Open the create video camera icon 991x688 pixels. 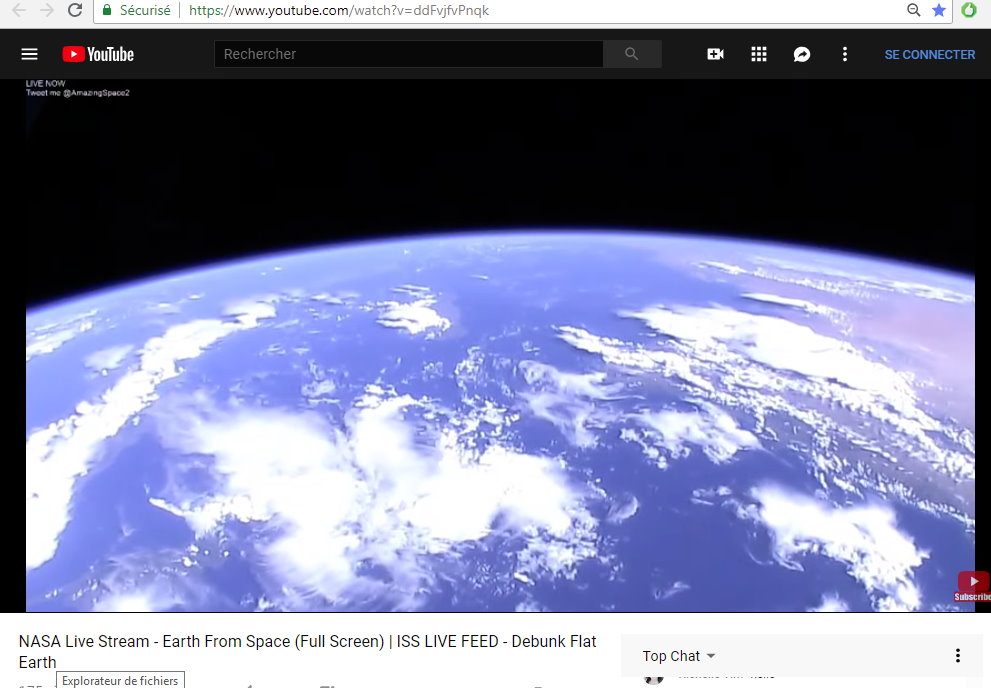pos(715,54)
